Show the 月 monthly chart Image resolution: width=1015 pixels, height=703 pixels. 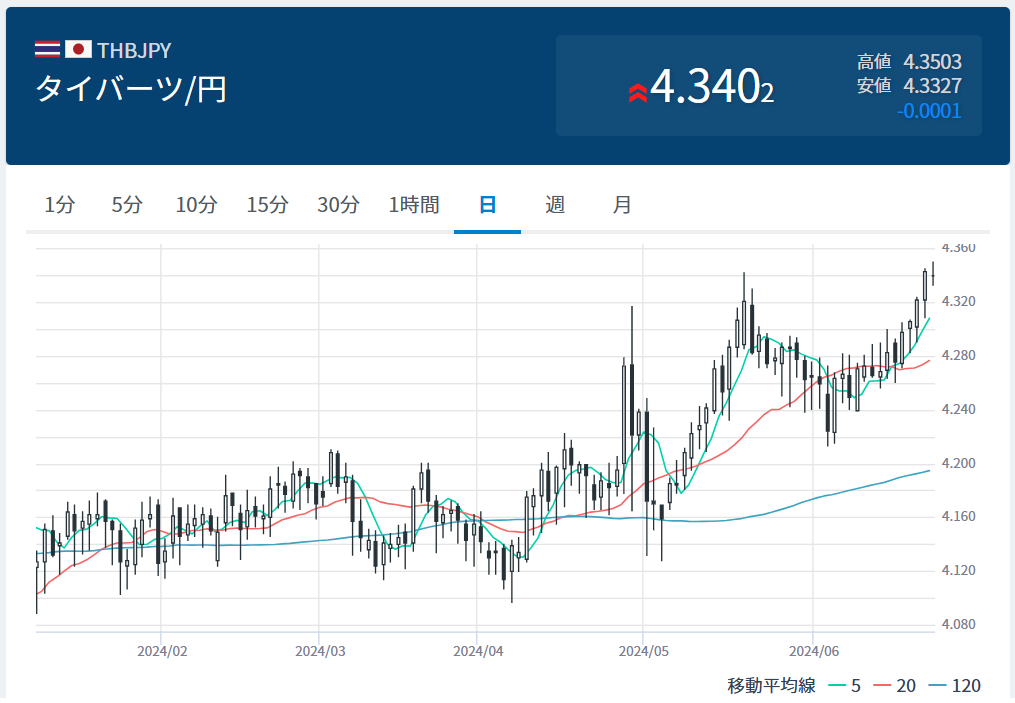coord(622,205)
